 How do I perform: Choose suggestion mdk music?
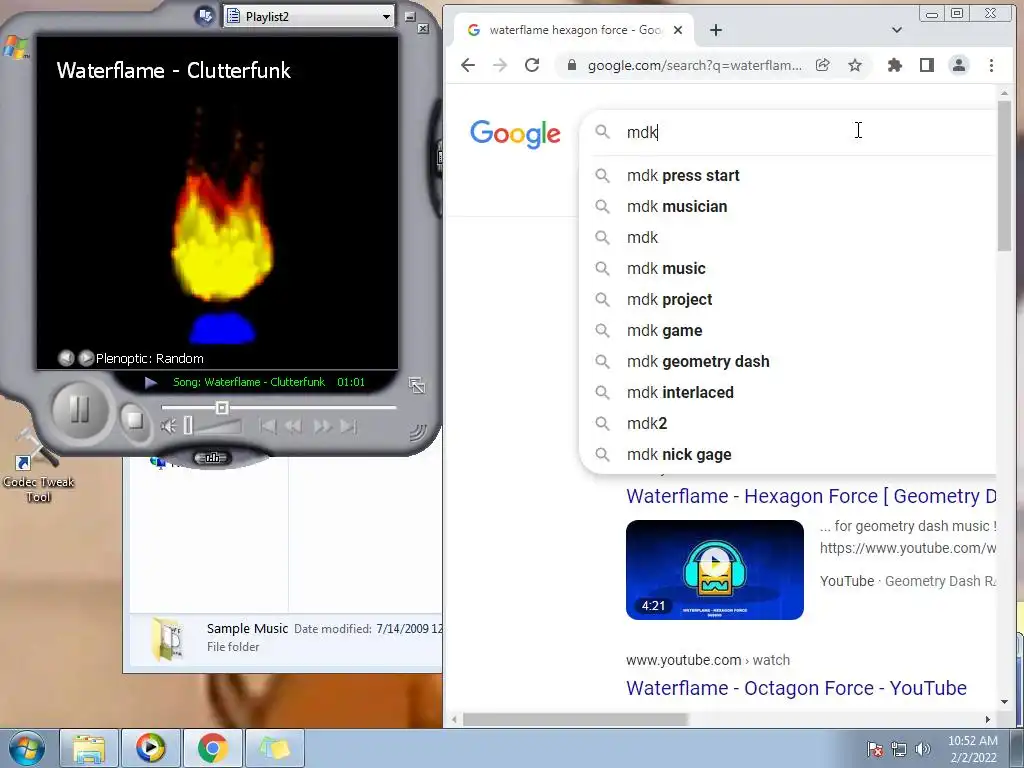[x=788, y=268]
